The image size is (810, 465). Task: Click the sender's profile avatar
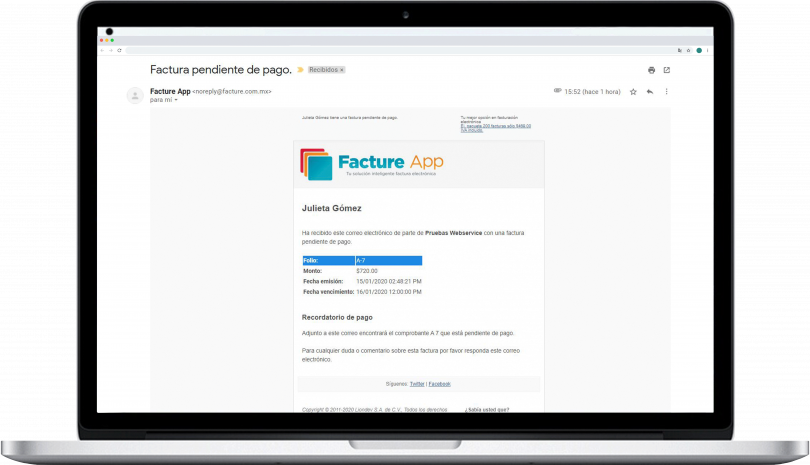134,95
